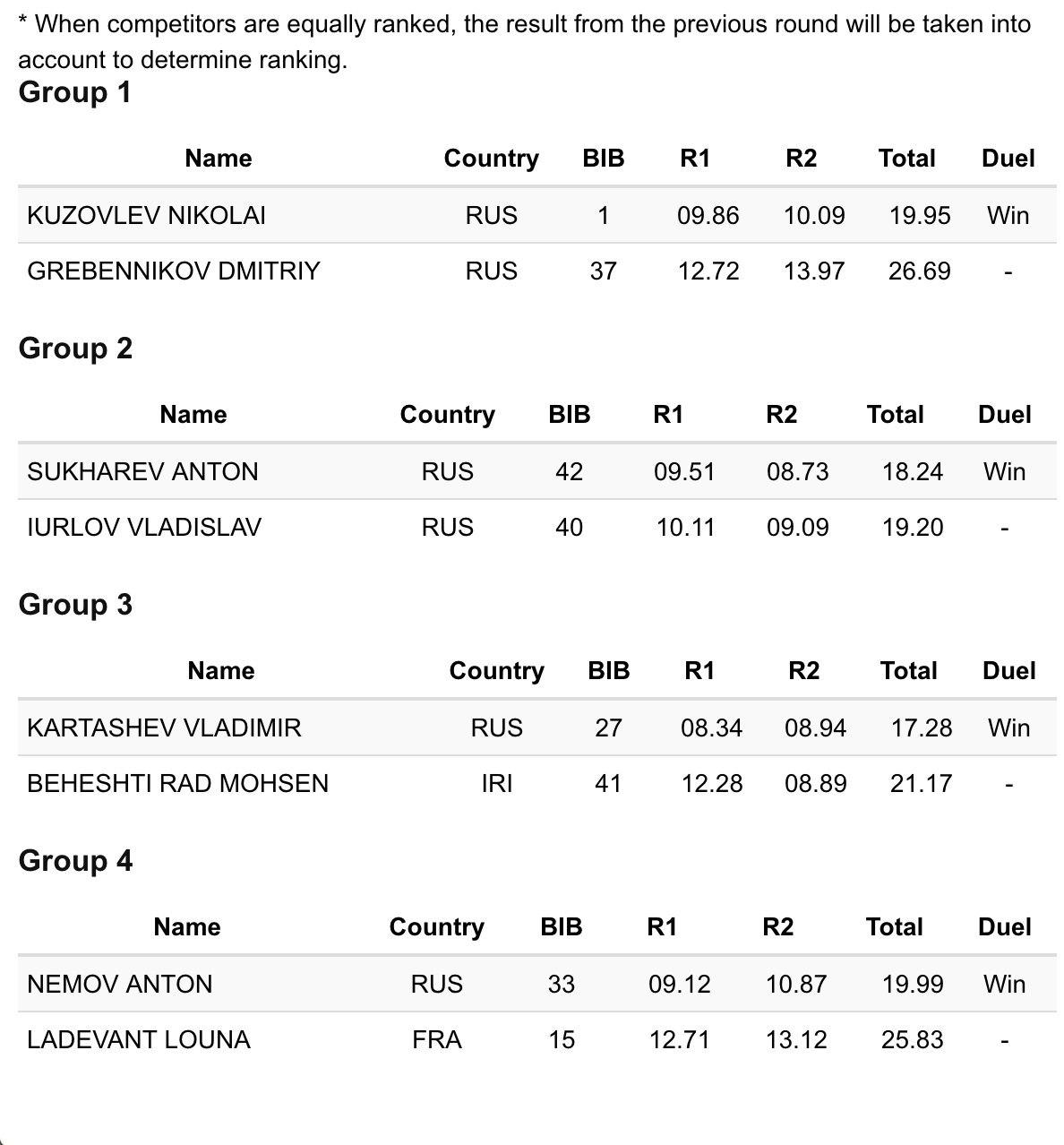Click the equally ranked competitors footnote
The image size is (1064, 1145).
(x=524, y=41)
